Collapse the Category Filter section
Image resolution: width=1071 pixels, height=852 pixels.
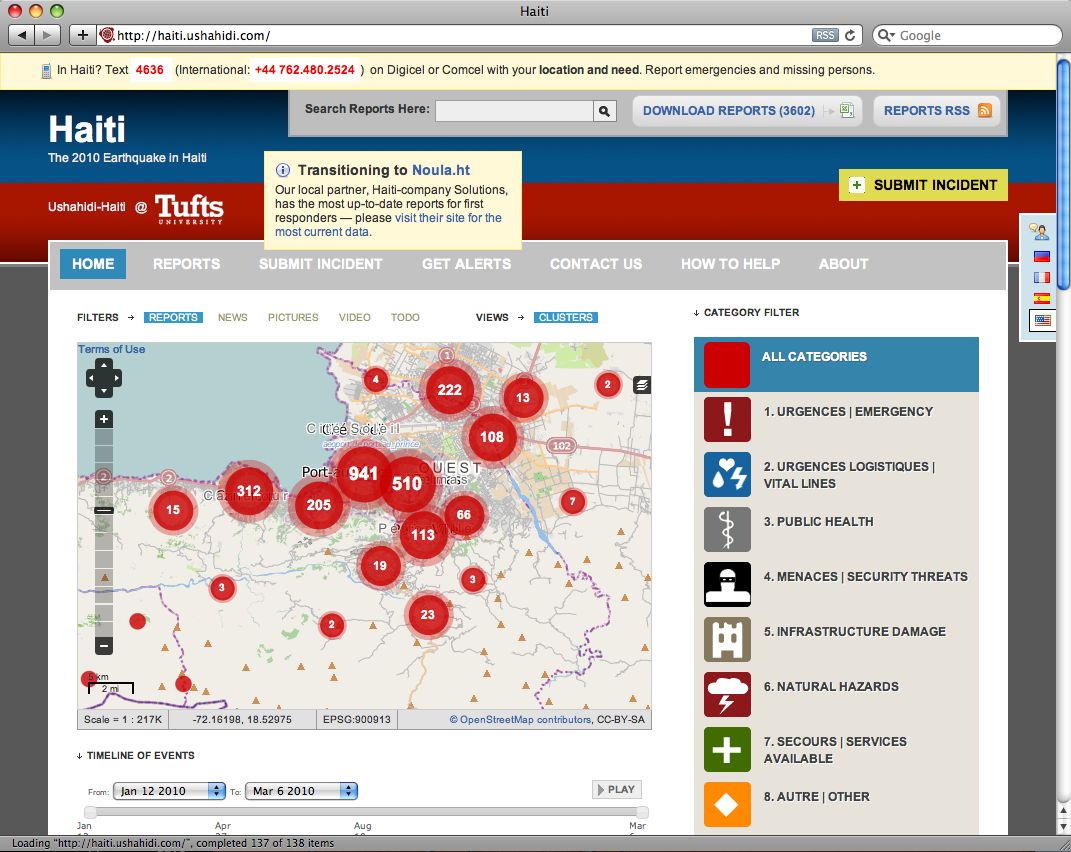[746, 312]
